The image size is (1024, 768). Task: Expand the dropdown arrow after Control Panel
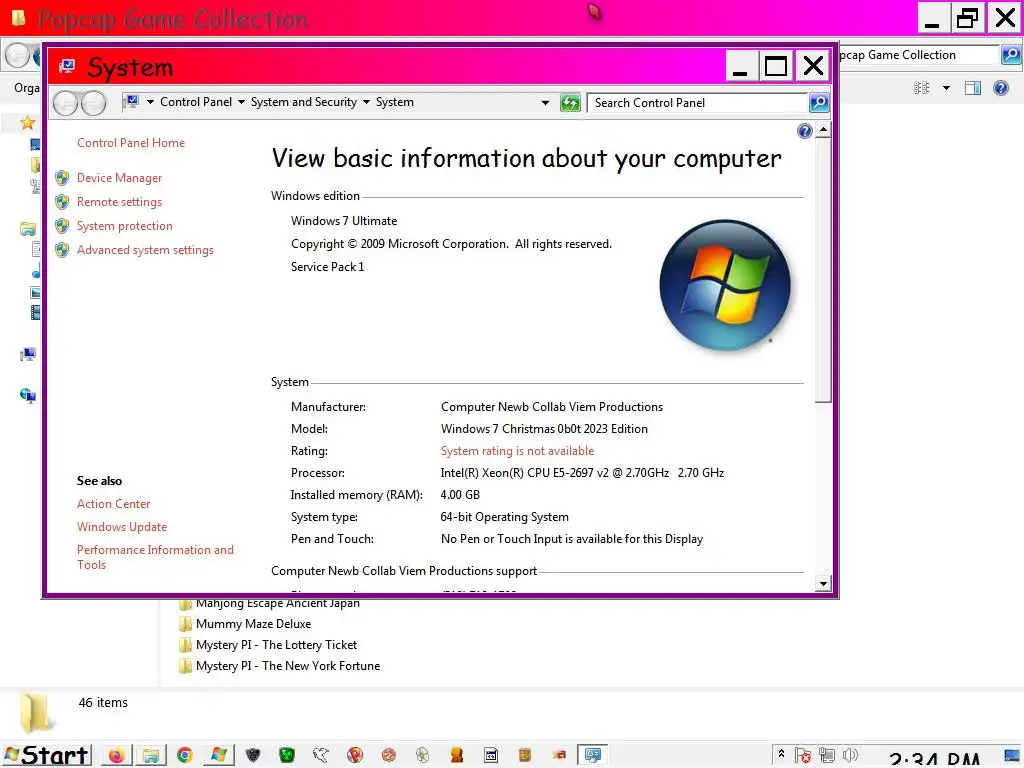click(x=242, y=102)
